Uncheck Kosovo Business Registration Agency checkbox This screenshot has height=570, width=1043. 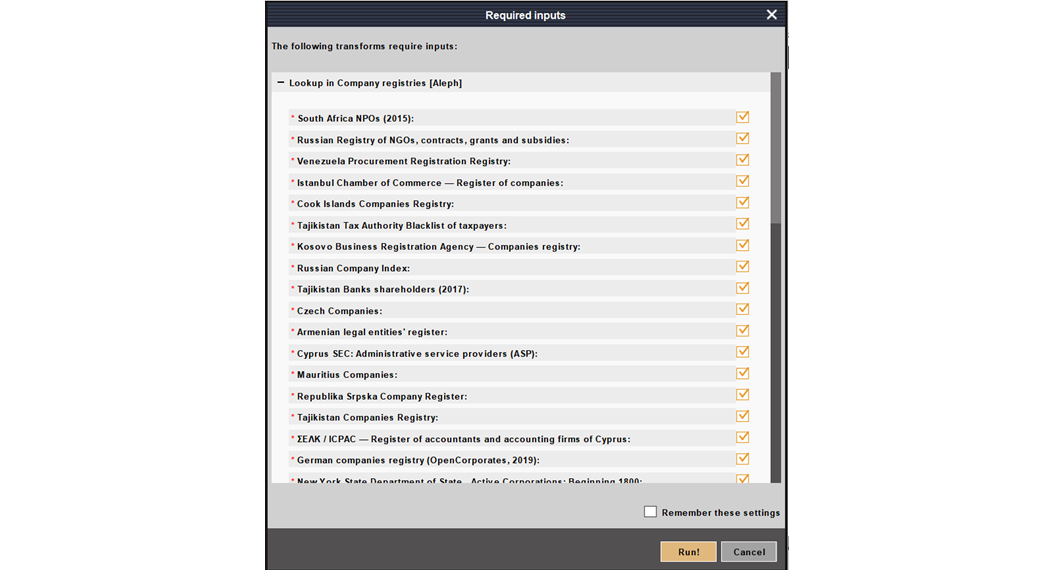(x=742, y=245)
